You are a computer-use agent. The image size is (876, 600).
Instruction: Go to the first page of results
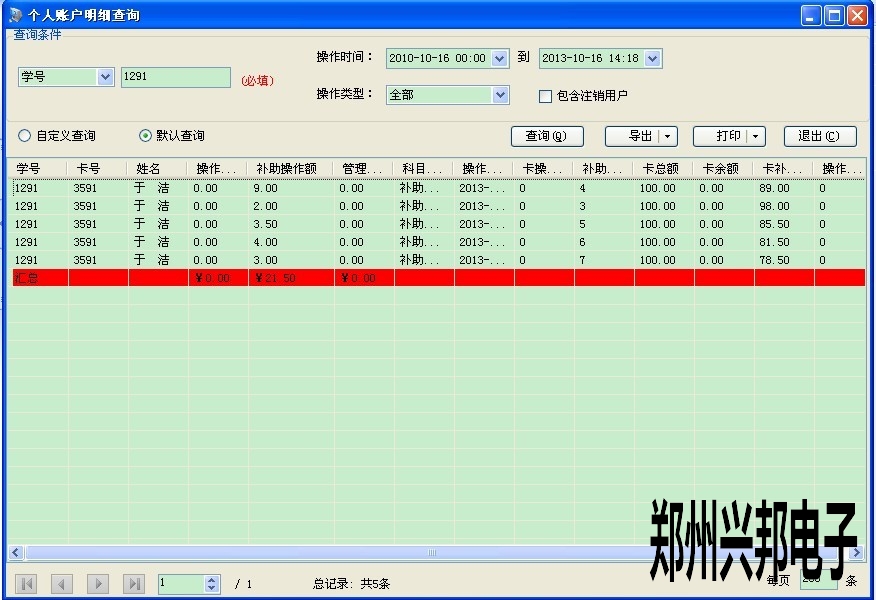coord(26,584)
